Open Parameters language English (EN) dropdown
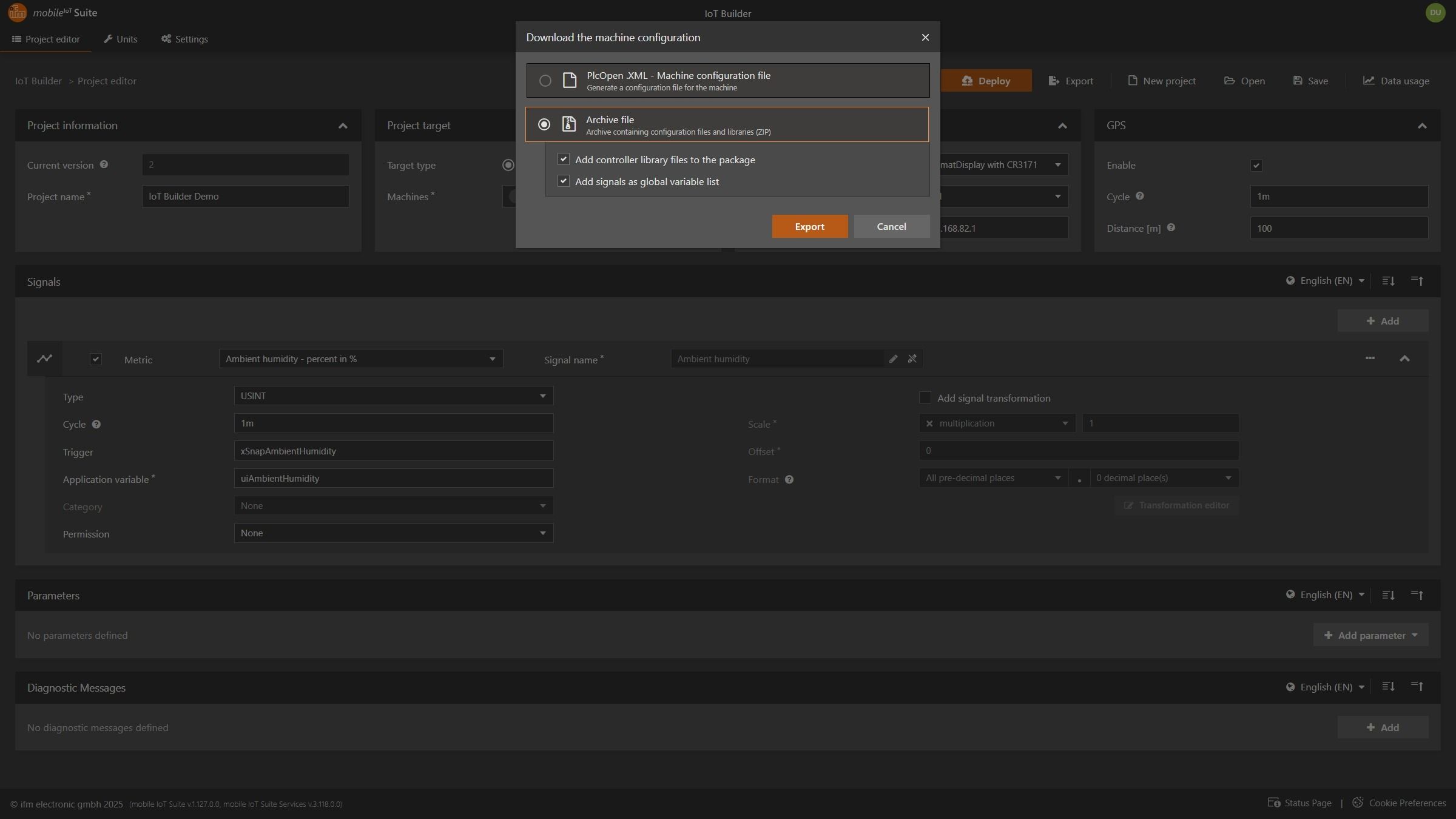1456x819 pixels. [x=1325, y=595]
